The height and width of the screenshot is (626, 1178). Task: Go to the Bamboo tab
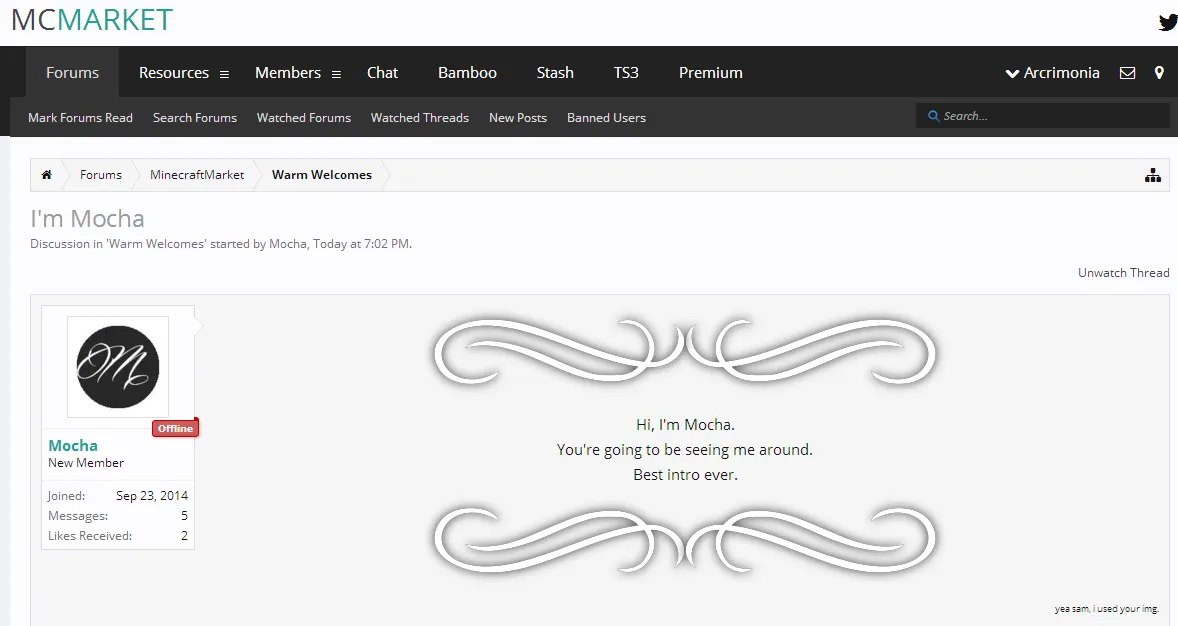(467, 73)
